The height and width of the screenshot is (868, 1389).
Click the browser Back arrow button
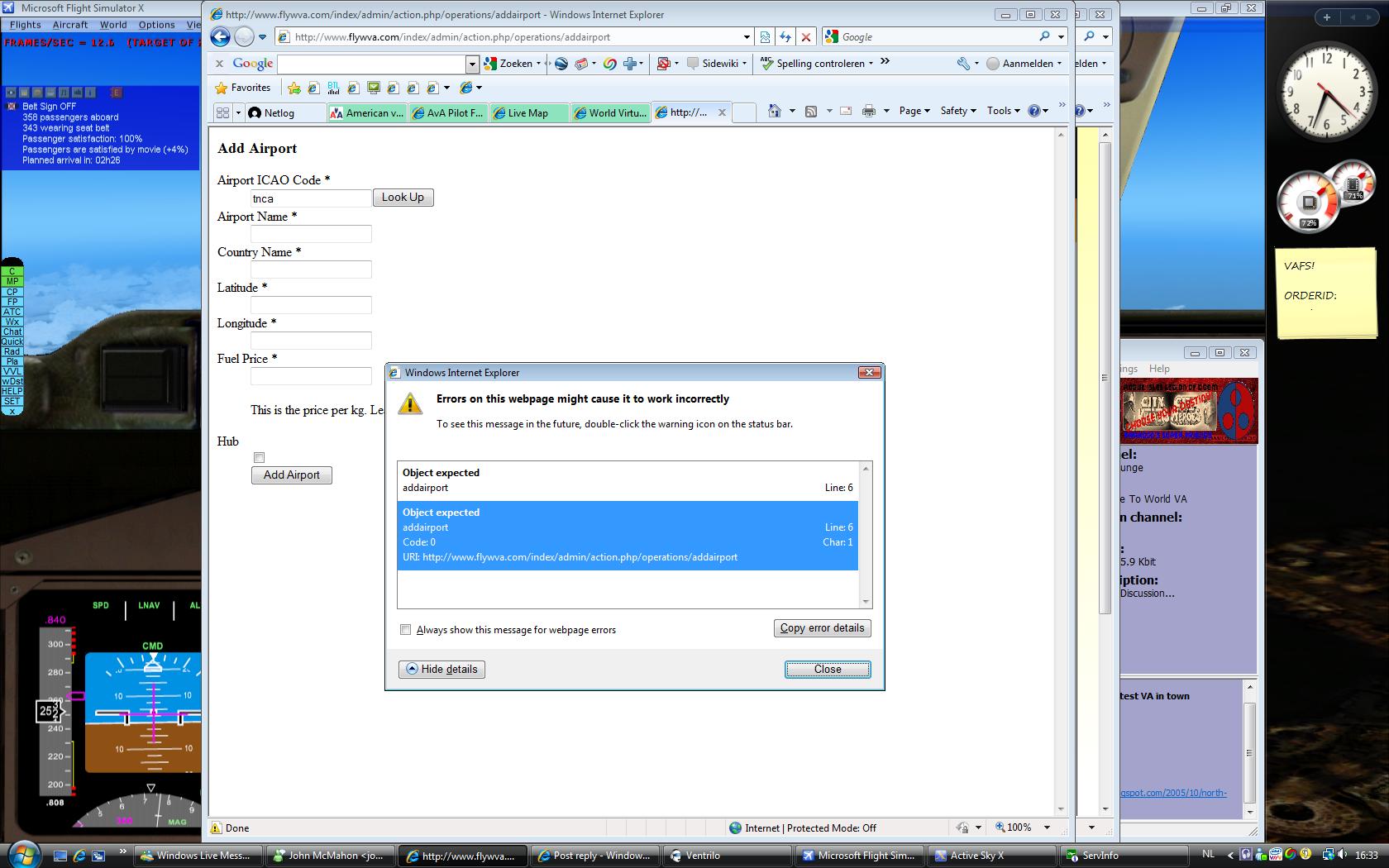(220, 36)
